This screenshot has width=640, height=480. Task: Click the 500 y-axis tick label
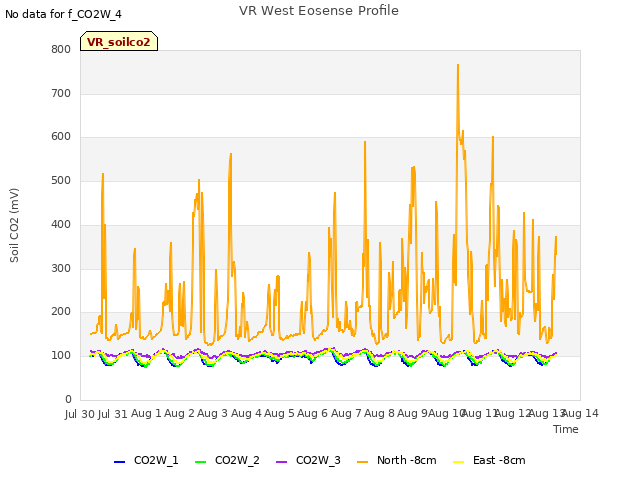click(x=61, y=180)
